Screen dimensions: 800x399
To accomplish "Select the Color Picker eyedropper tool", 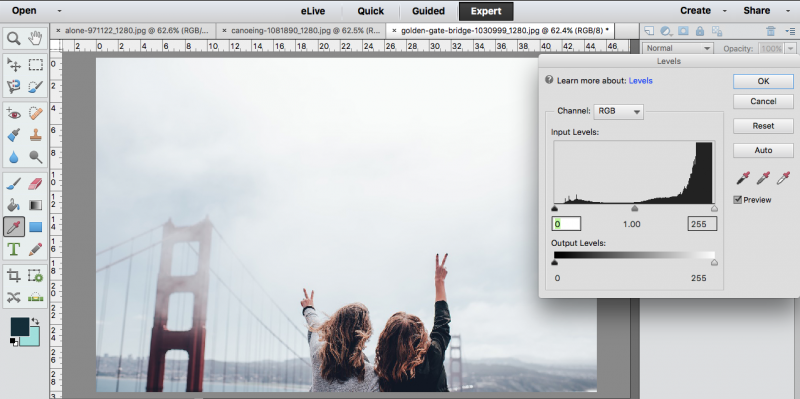I will click(x=14, y=227).
